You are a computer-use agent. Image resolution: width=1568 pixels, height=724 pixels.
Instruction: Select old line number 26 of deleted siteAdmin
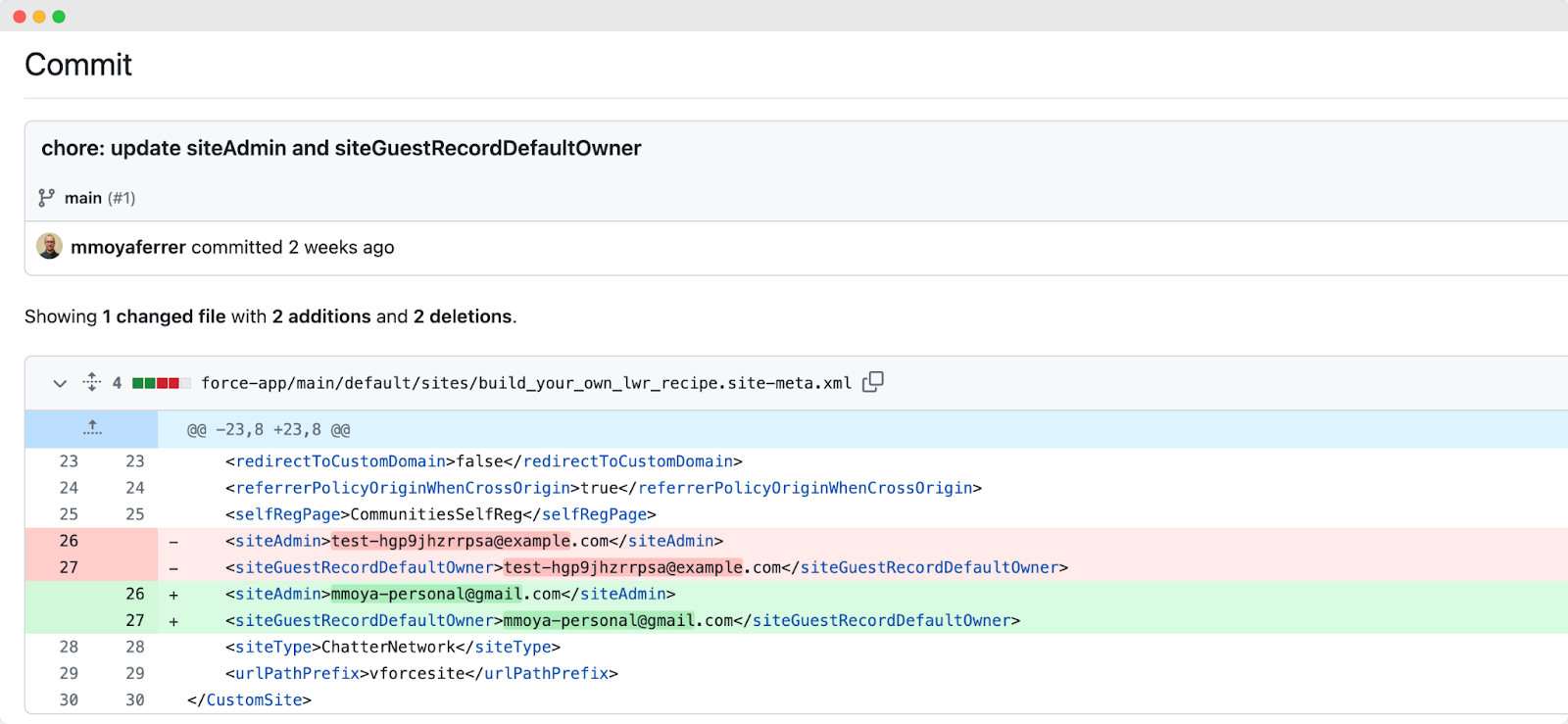click(69, 541)
